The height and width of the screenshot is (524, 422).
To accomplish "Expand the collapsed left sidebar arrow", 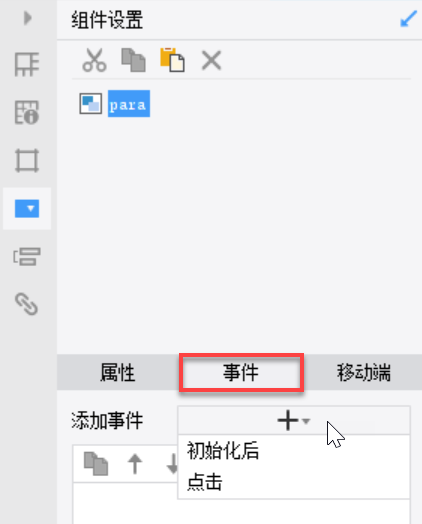I will point(28,18).
